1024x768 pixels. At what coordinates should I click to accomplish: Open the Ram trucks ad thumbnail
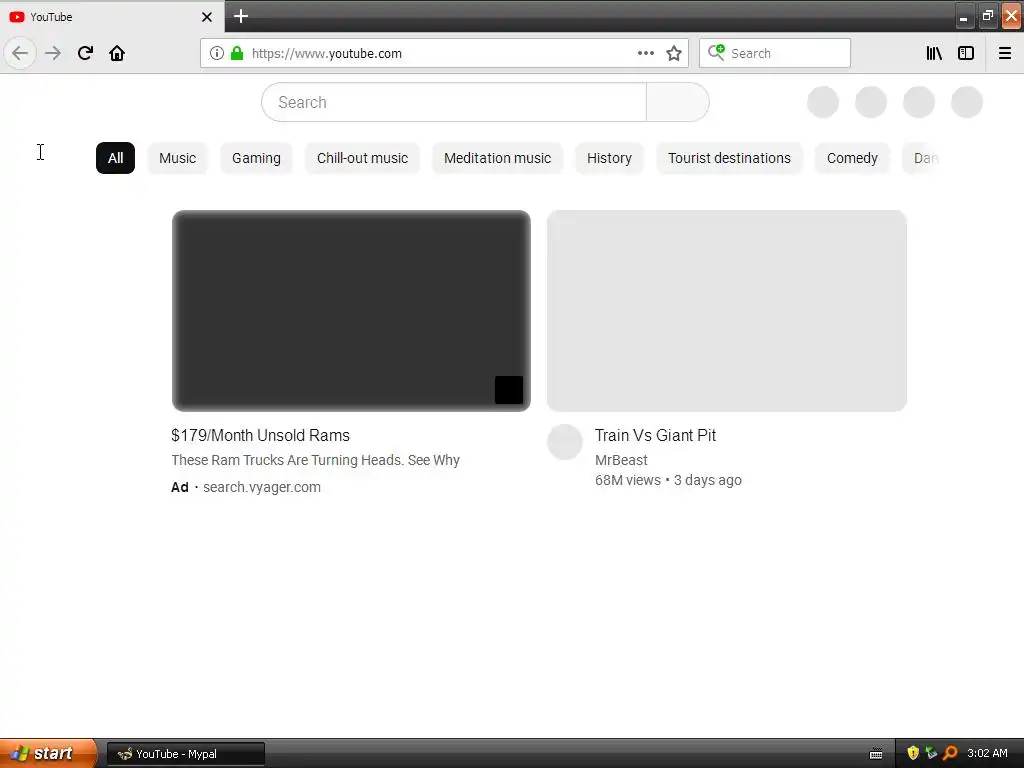pos(351,311)
